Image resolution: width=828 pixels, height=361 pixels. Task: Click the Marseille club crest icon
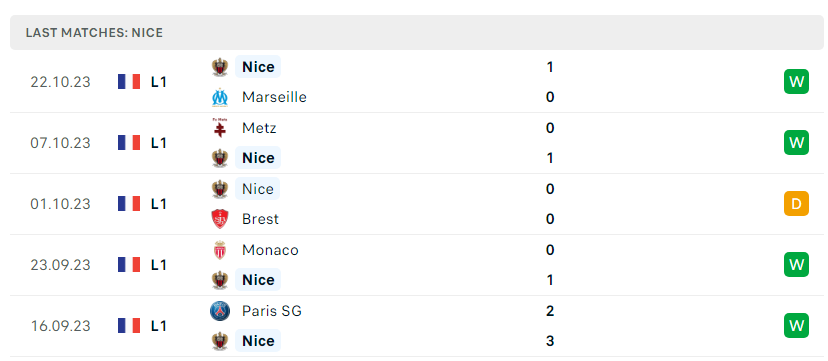pyautogui.click(x=220, y=97)
